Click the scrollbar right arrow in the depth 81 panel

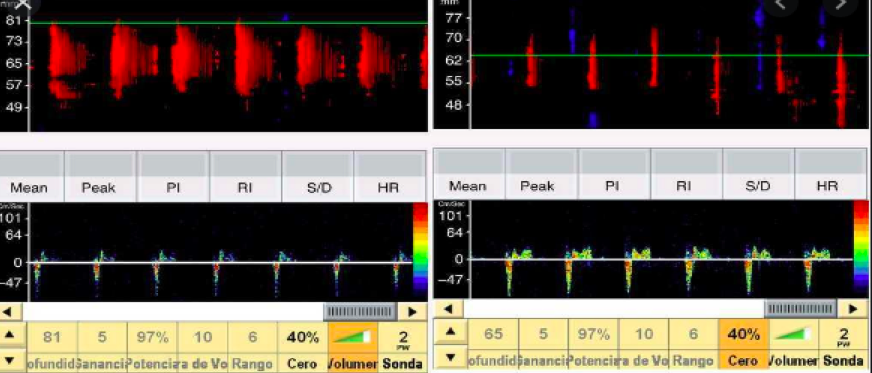point(413,311)
